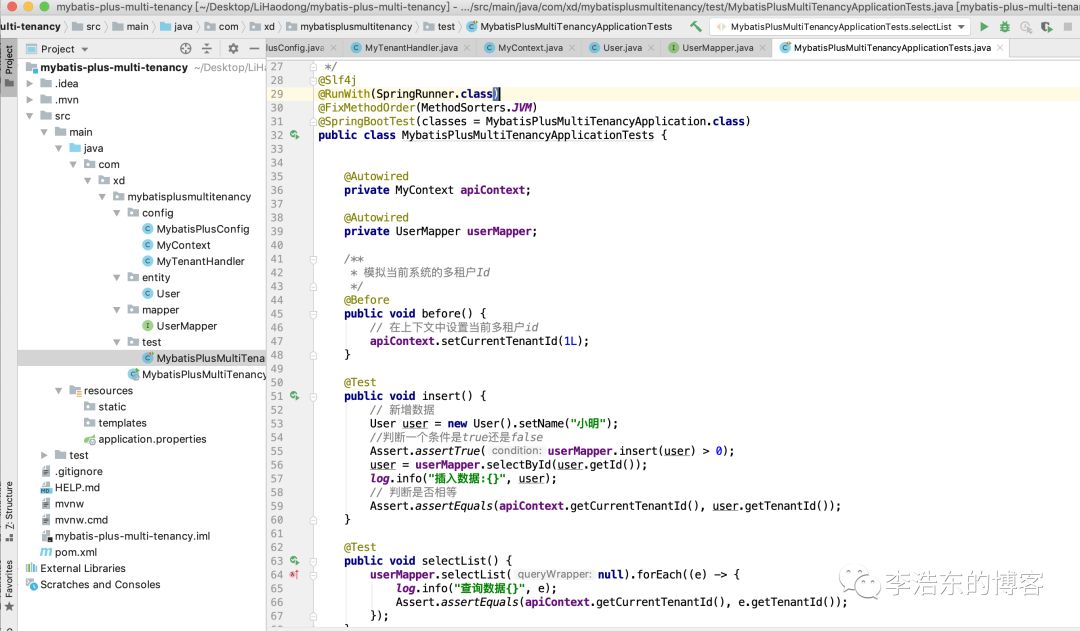Screen dimensions: 1080x631
Task: Expand the .mvn folder
Action: pos(30,100)
